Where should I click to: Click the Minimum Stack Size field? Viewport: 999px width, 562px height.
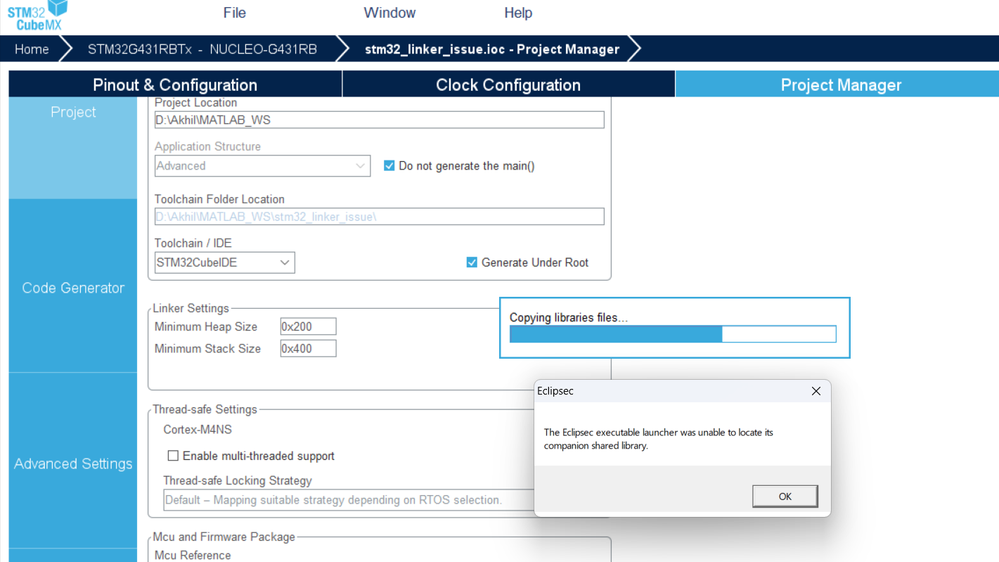click(308, 349)
